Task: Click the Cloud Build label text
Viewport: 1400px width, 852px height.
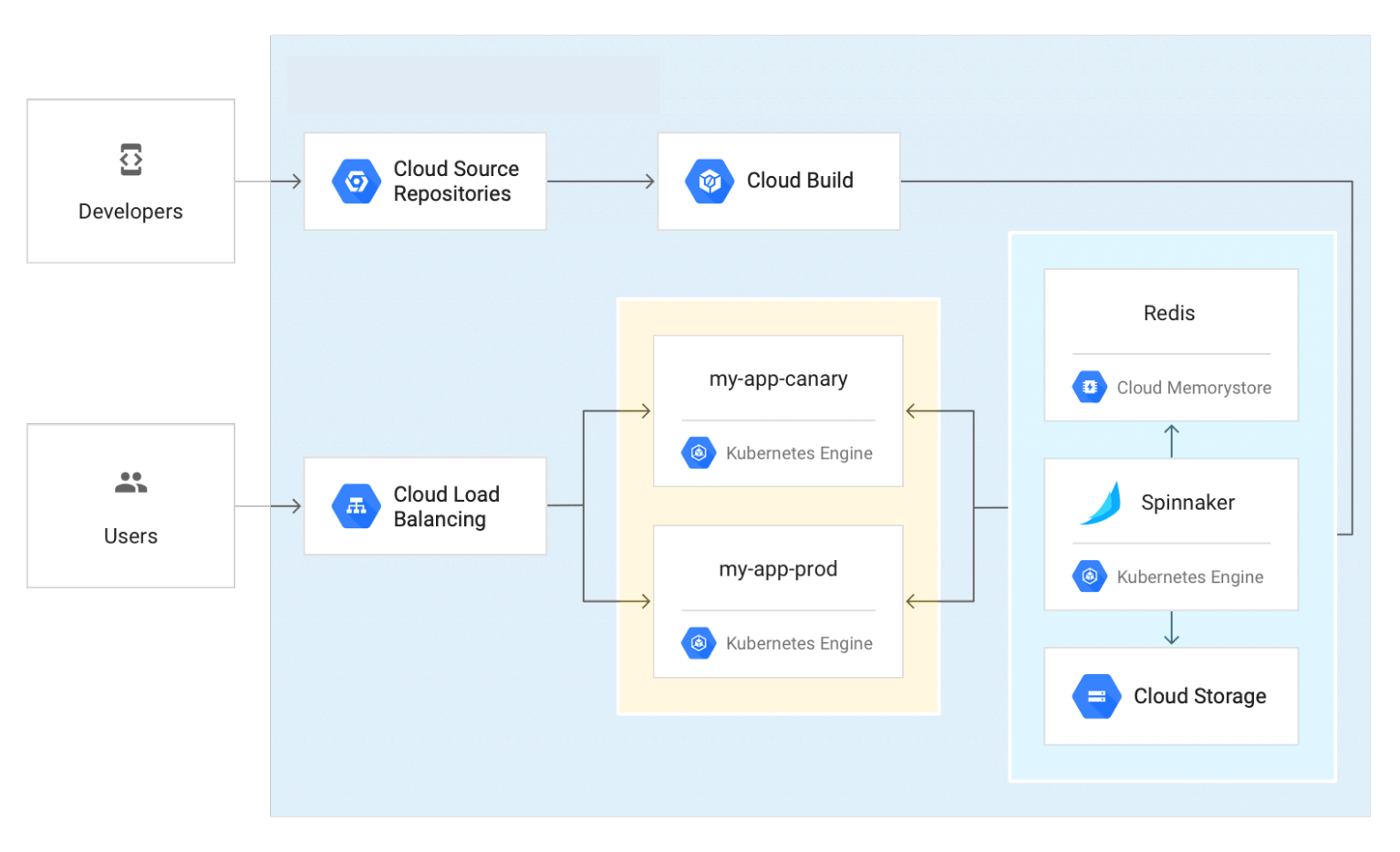Action: click(x=800, y=181)
